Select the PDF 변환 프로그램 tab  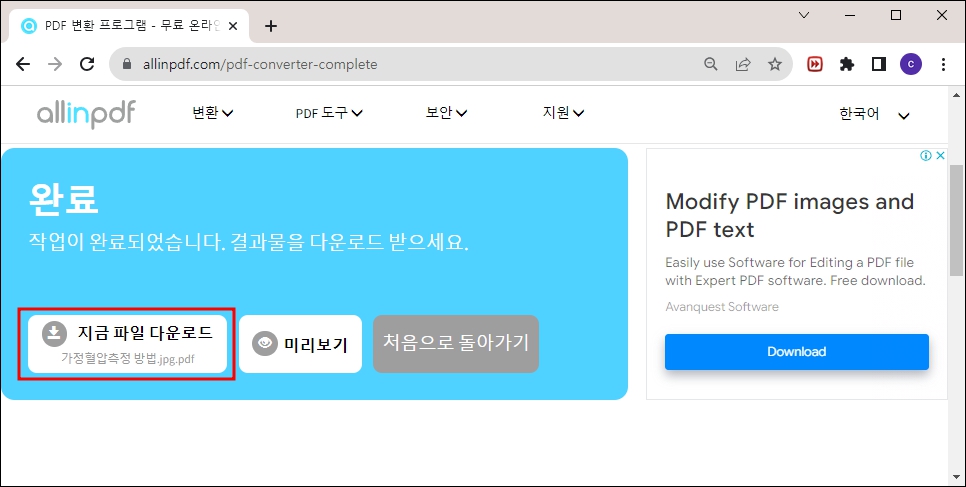(x=128, y=26)
